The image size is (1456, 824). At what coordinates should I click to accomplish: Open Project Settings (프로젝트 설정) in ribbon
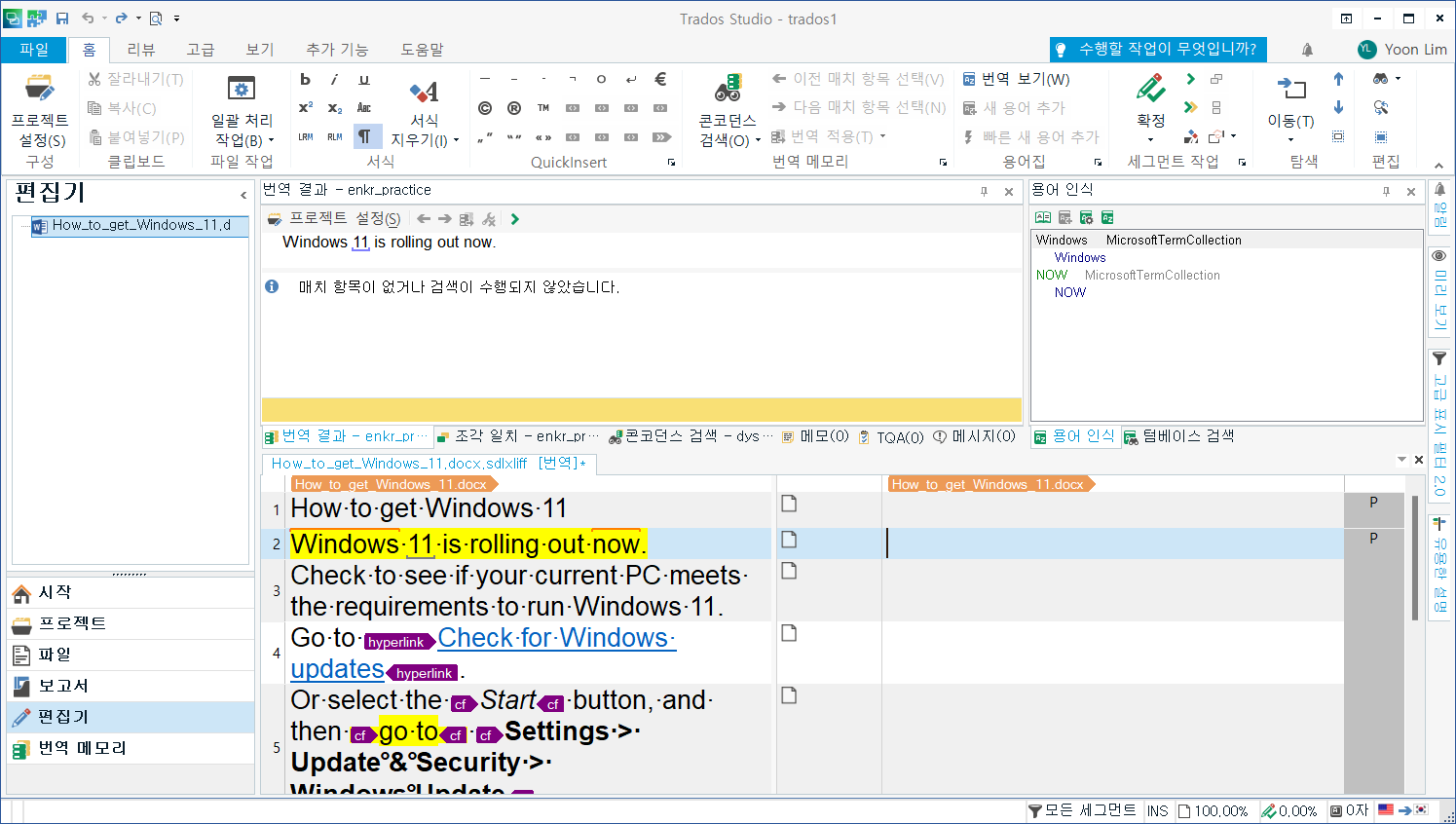click(x=40, y=110)
